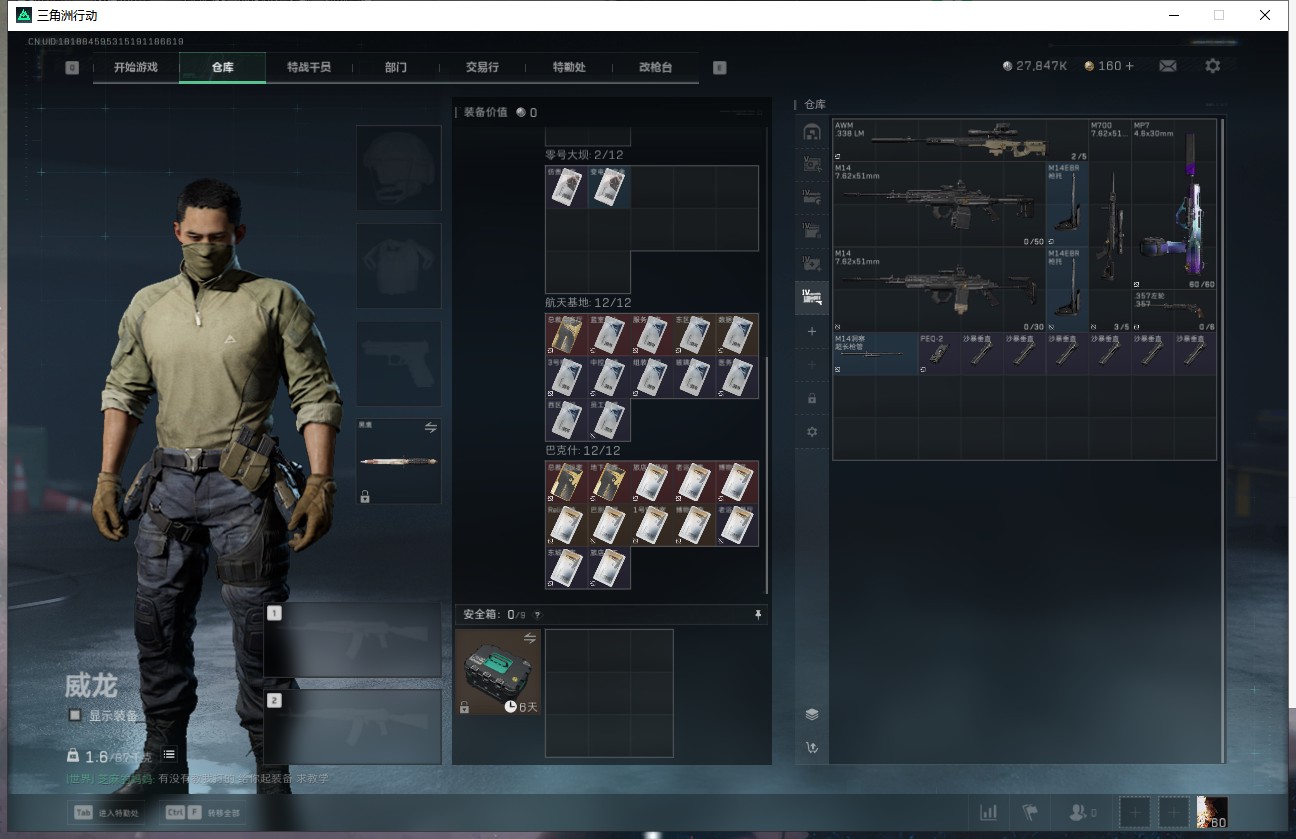Pin the safe box section

click(x=758, y=614)
